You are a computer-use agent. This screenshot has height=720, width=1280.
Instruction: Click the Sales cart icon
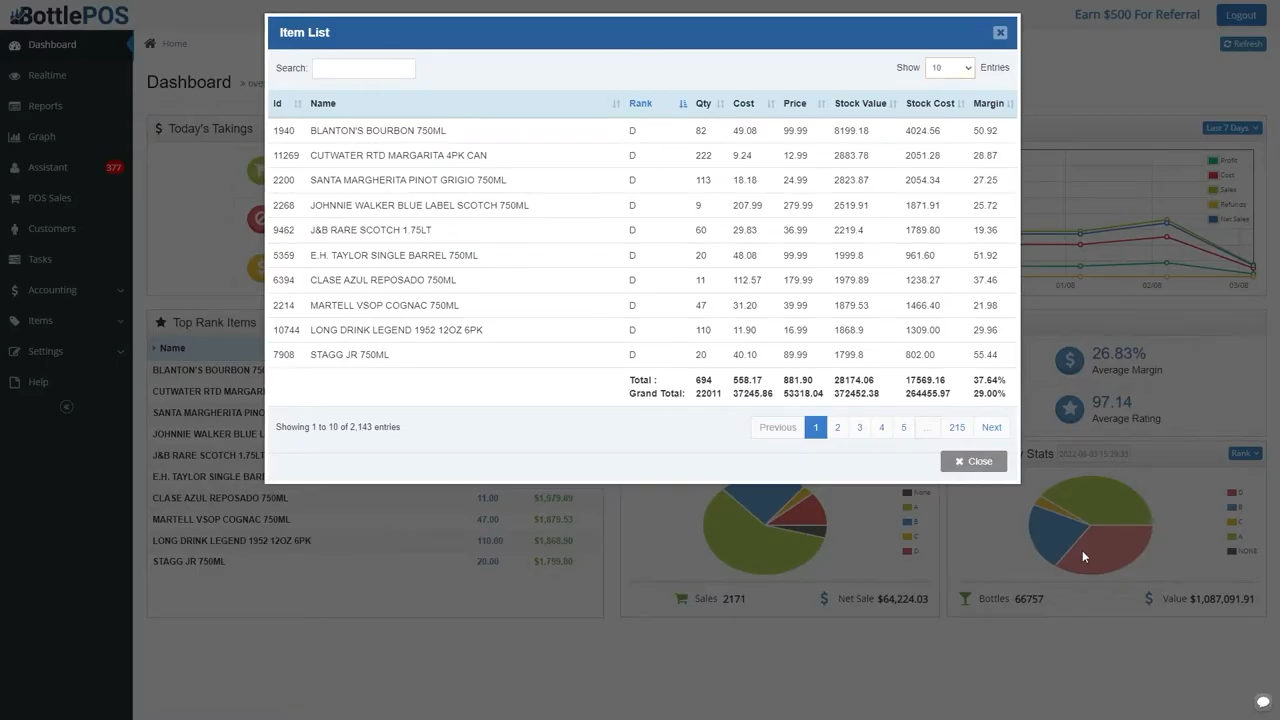pos(681,599)
